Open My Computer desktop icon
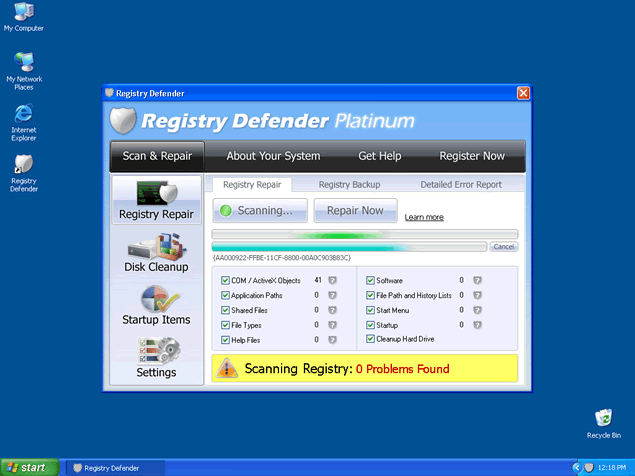The height and width of the screenshot is (476, 635). click(22, 16)
